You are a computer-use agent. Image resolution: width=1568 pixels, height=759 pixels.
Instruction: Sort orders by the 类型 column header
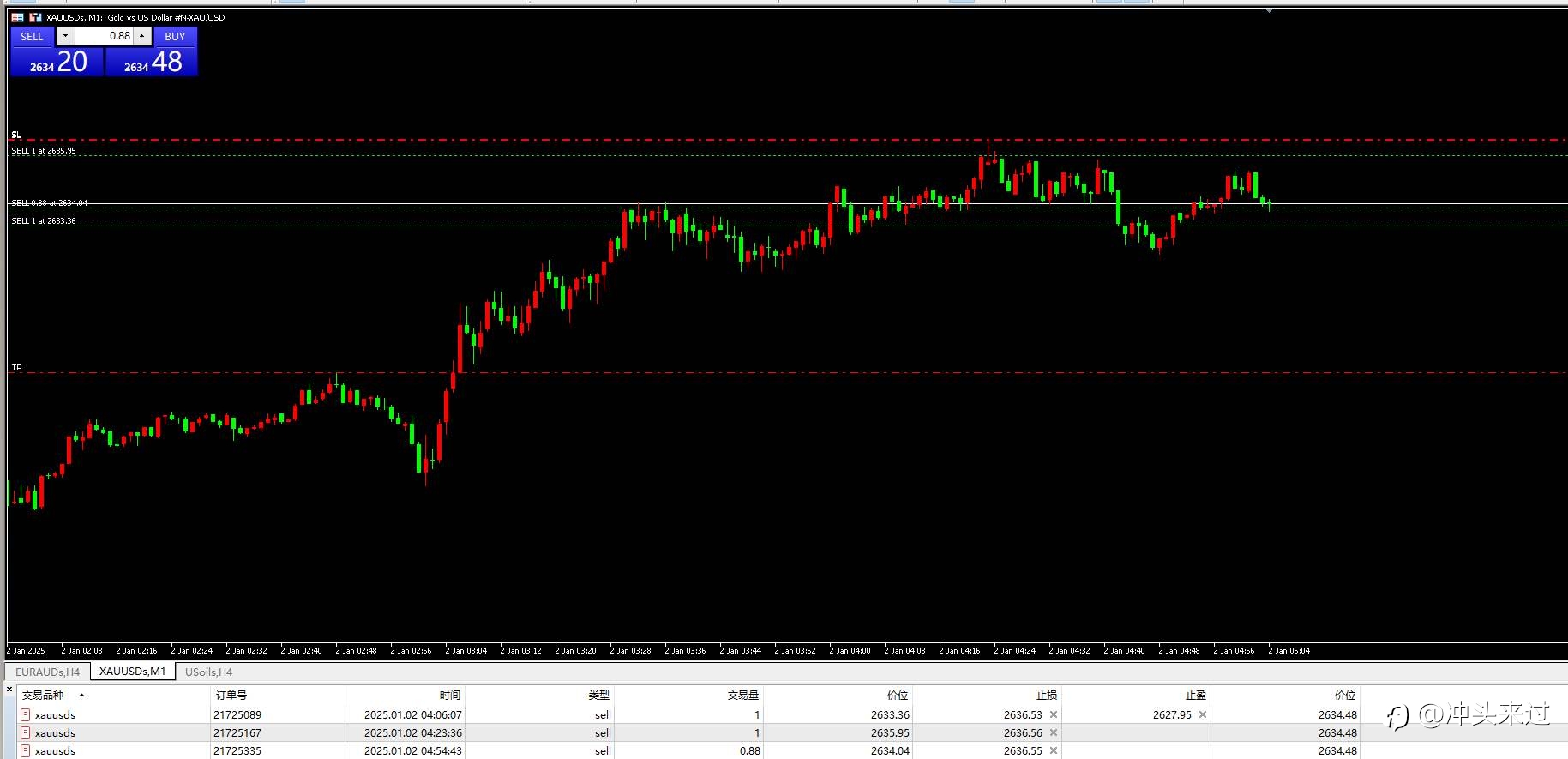(x=599, y=695)
